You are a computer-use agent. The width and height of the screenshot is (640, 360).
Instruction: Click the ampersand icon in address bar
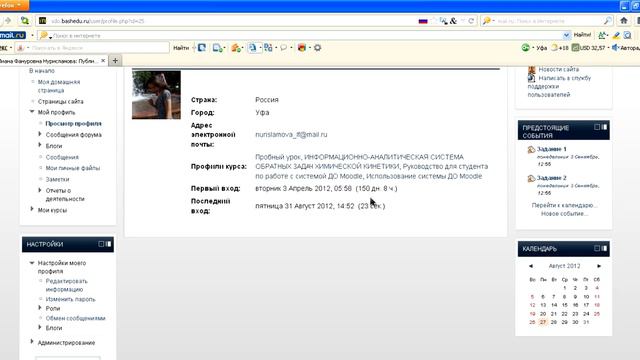point(453,21)
